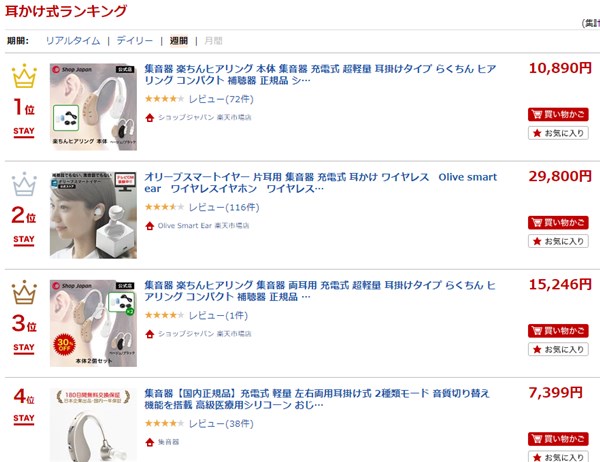Click the bronze crown icon for rank 3
The image size is (600, 462).
coord(24,292)
